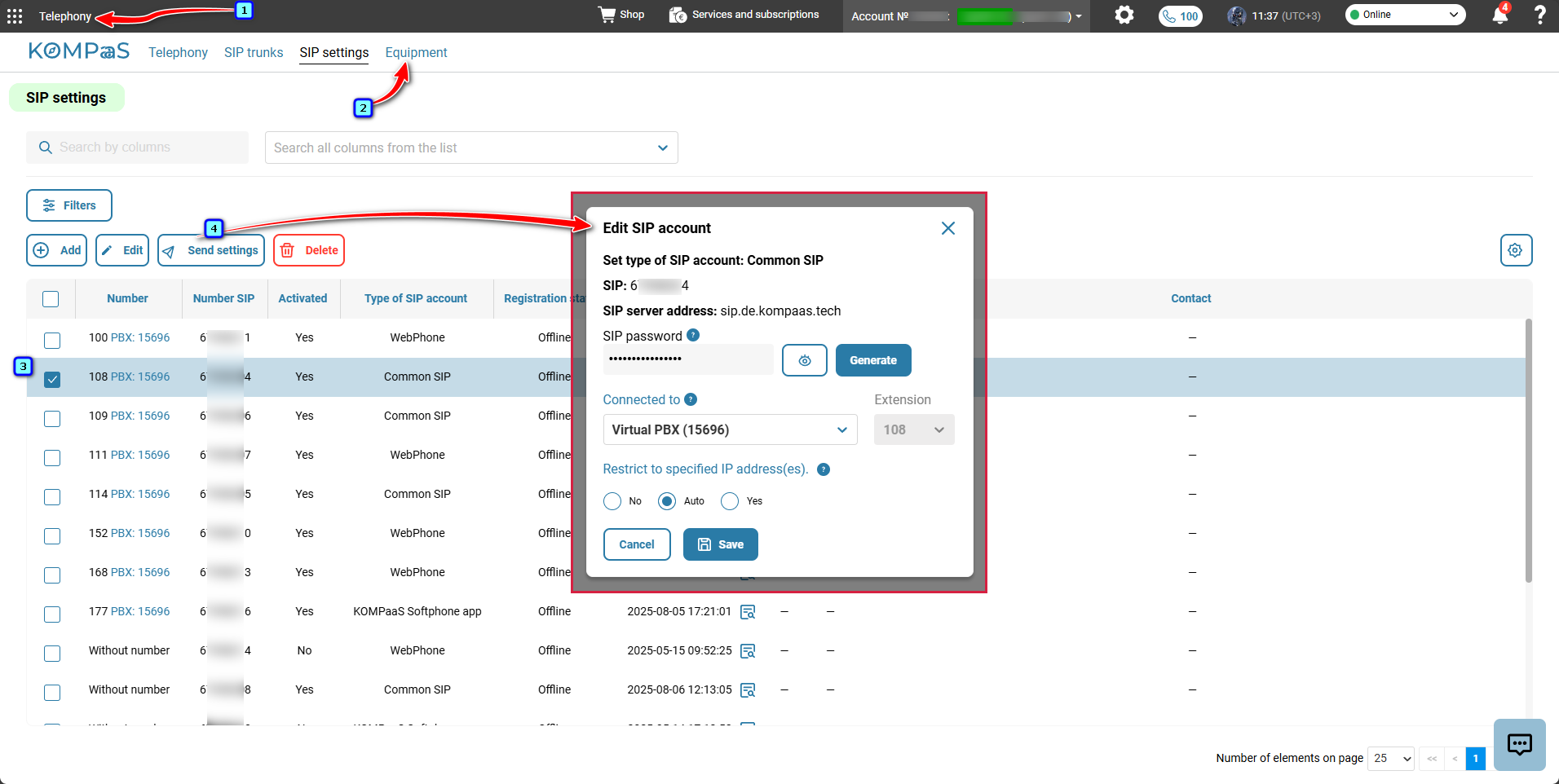
Task: Select the Yes IP restriction radio
Action: (730, 501)
